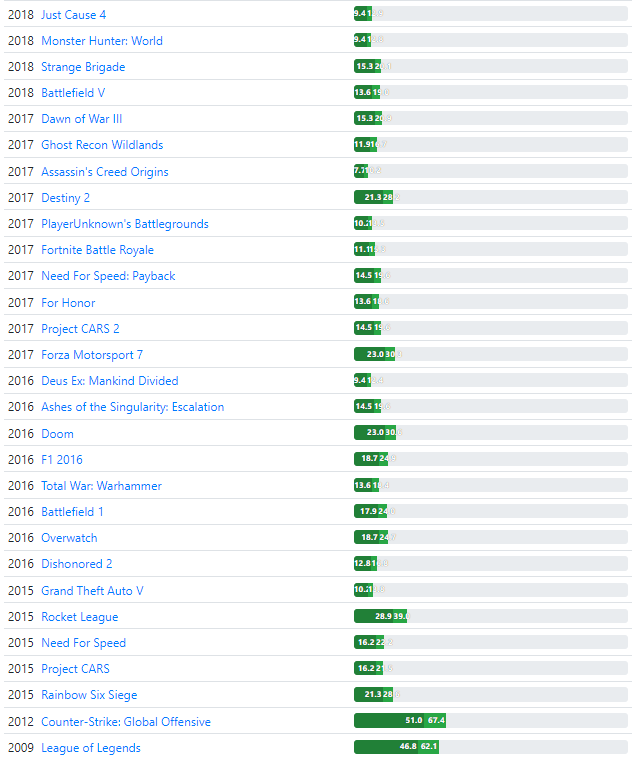
Task: Open the Assassin's Creed Origins link
Action: [105, 172]
